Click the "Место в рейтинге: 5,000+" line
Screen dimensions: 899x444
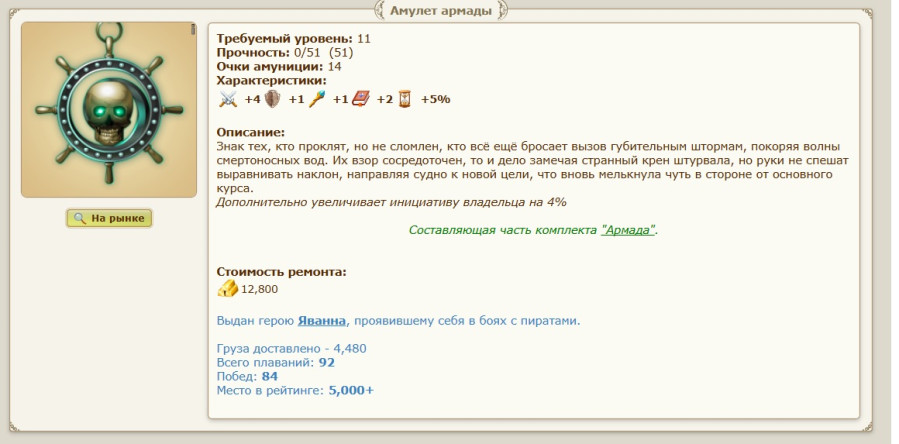coord(295,390)
